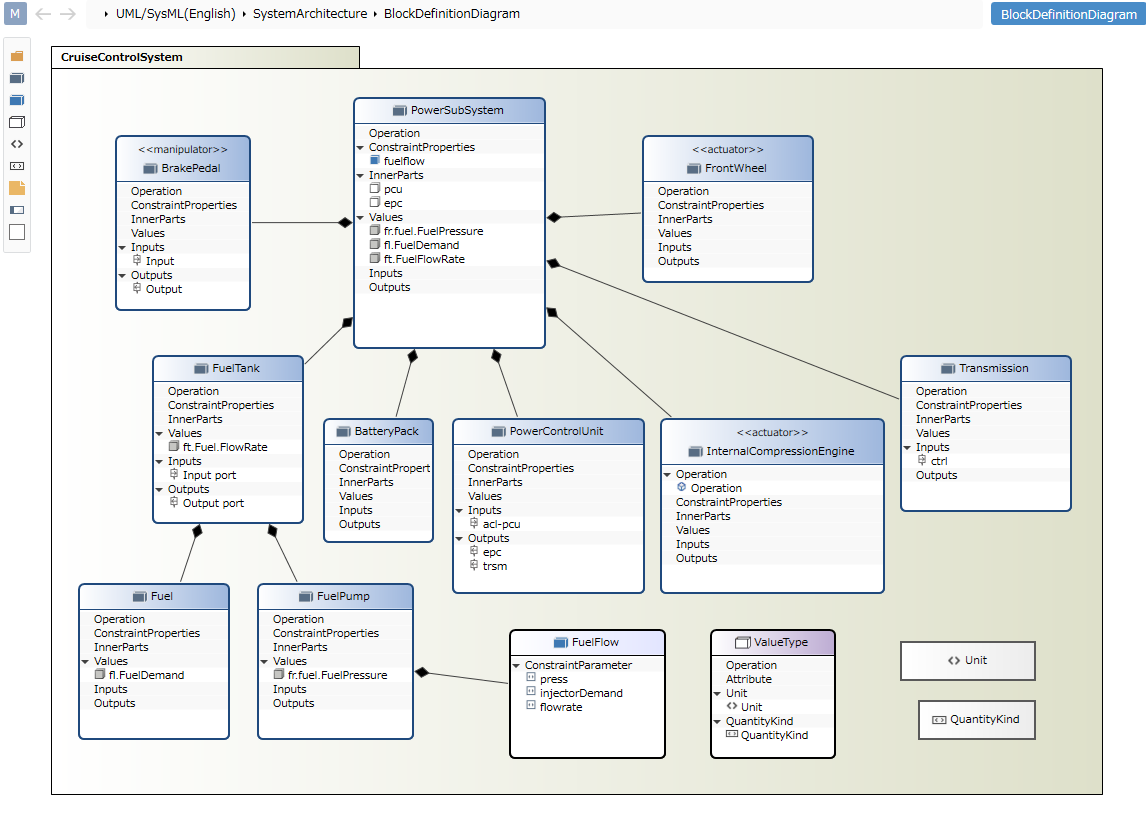This screenshot has height=817, width=1146.
Task: Select the FuelPump block header
Action: pos(335,596)
